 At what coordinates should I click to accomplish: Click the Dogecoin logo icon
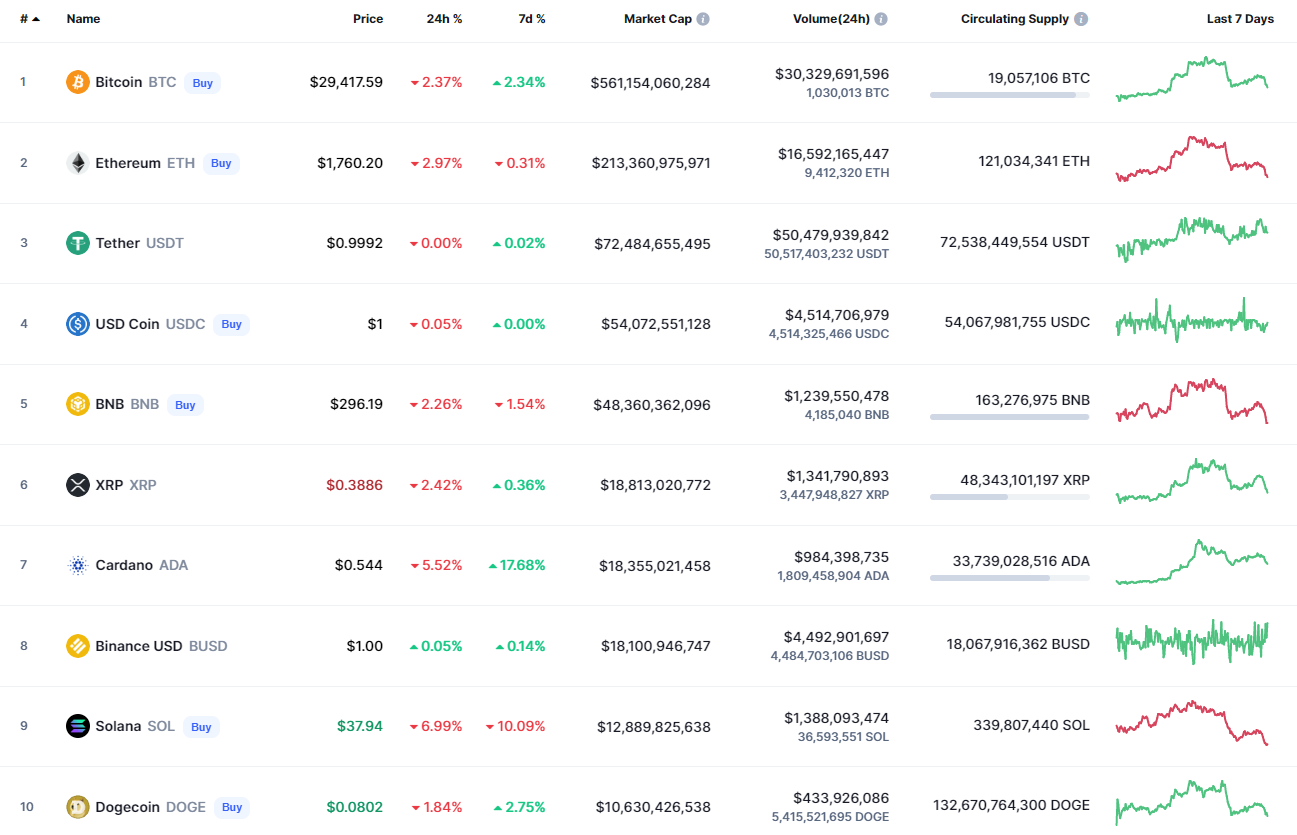coord(78,807)
